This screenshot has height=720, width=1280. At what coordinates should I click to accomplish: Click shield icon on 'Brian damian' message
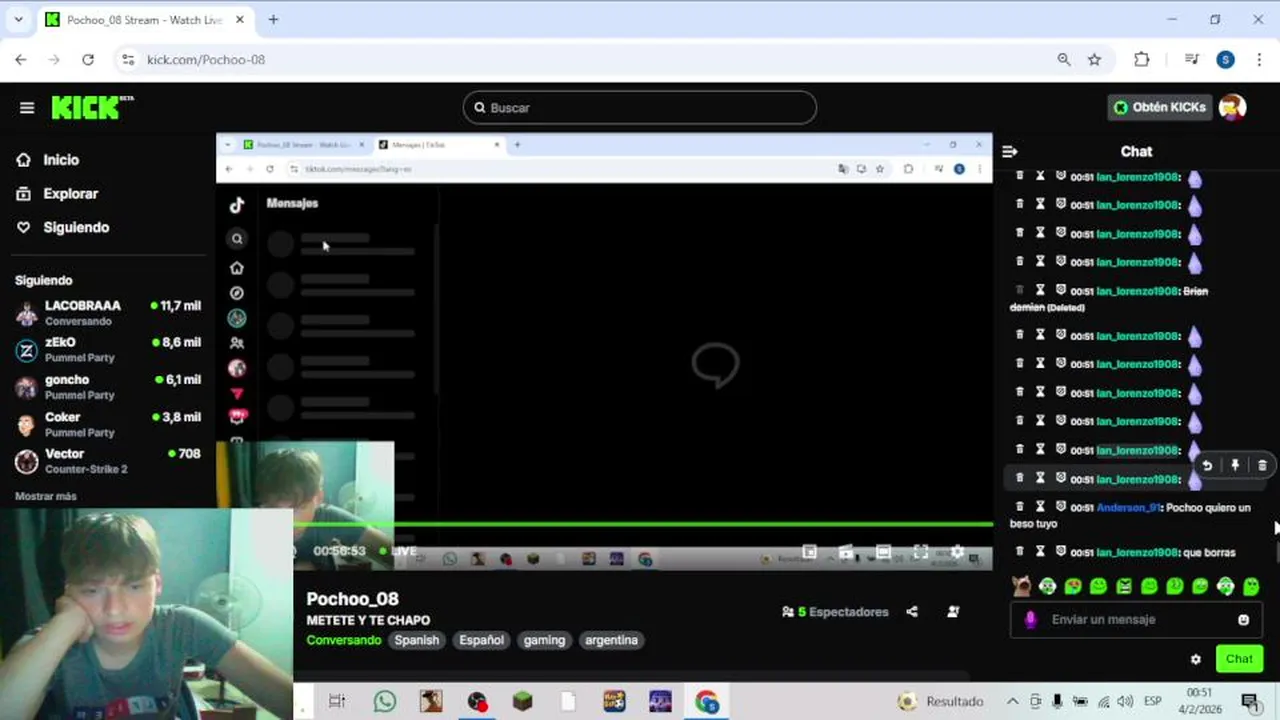click(x=1061, y=290)
